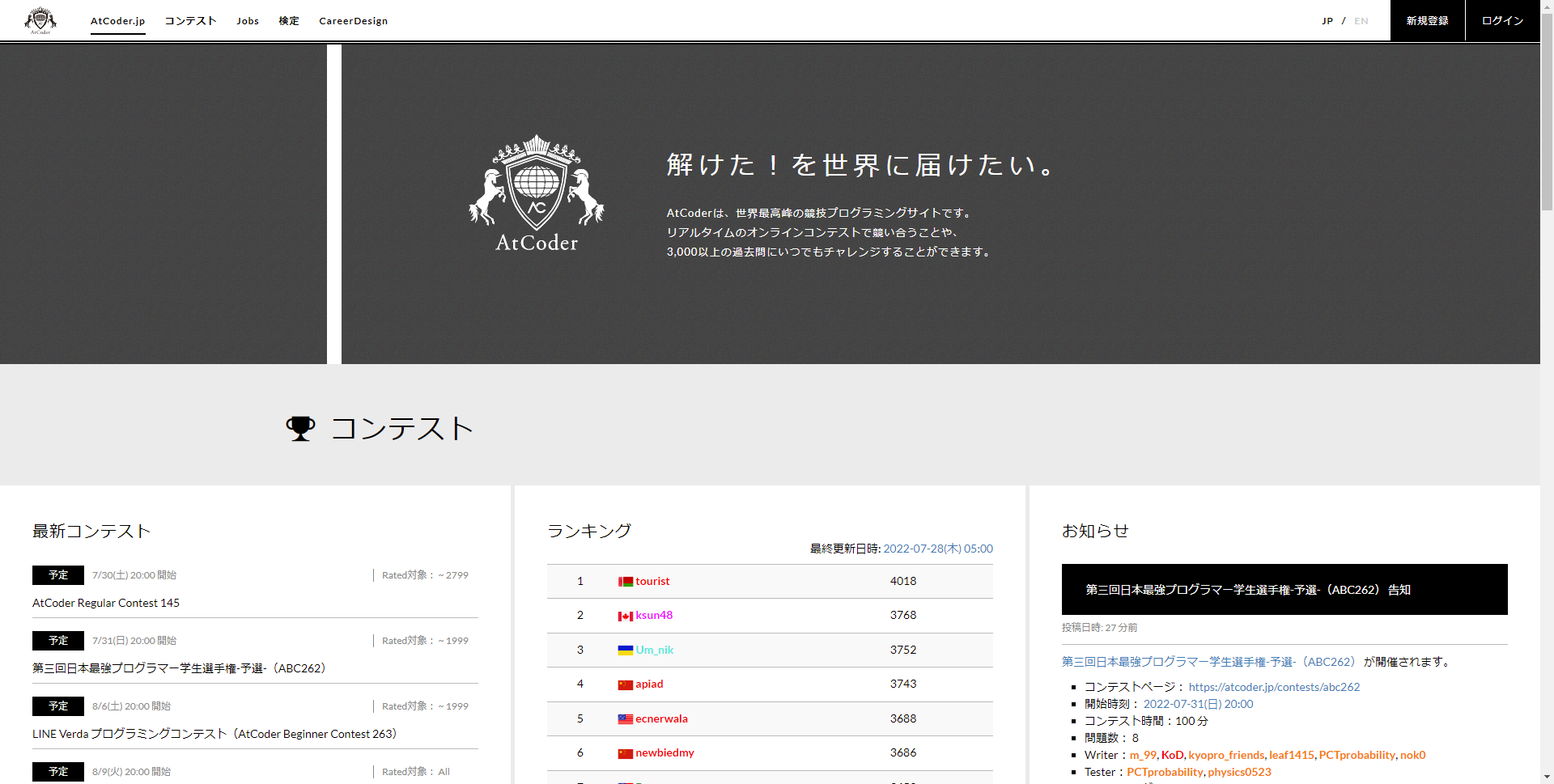
Task: Select the JP language option
Action: pos(1327,20)
